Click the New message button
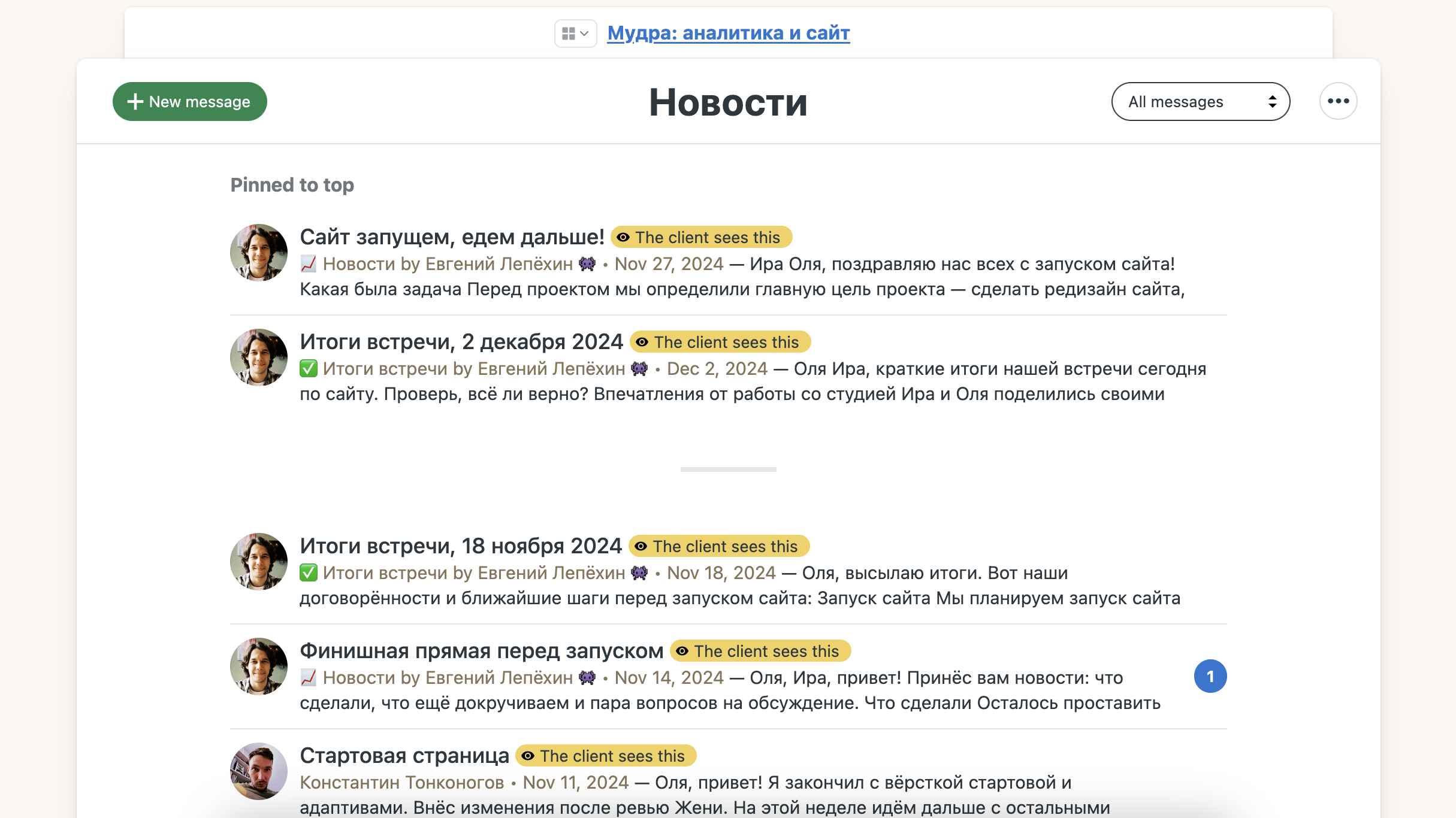 (189, 102)
